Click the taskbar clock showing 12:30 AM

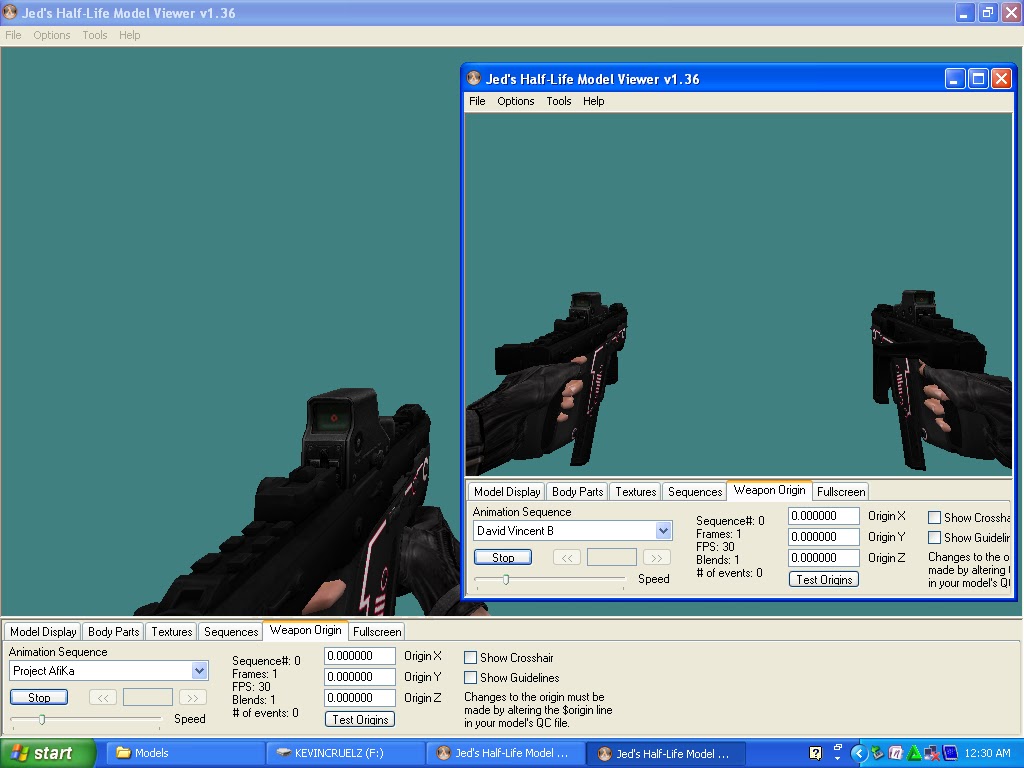pyautogui.click(x=987, y=753)
